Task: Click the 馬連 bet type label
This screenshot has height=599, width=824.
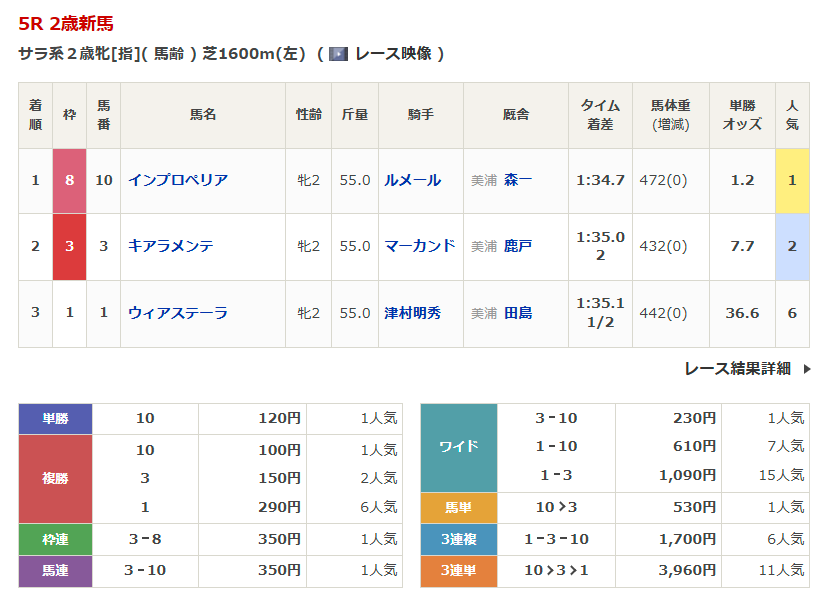Action: 55,571
